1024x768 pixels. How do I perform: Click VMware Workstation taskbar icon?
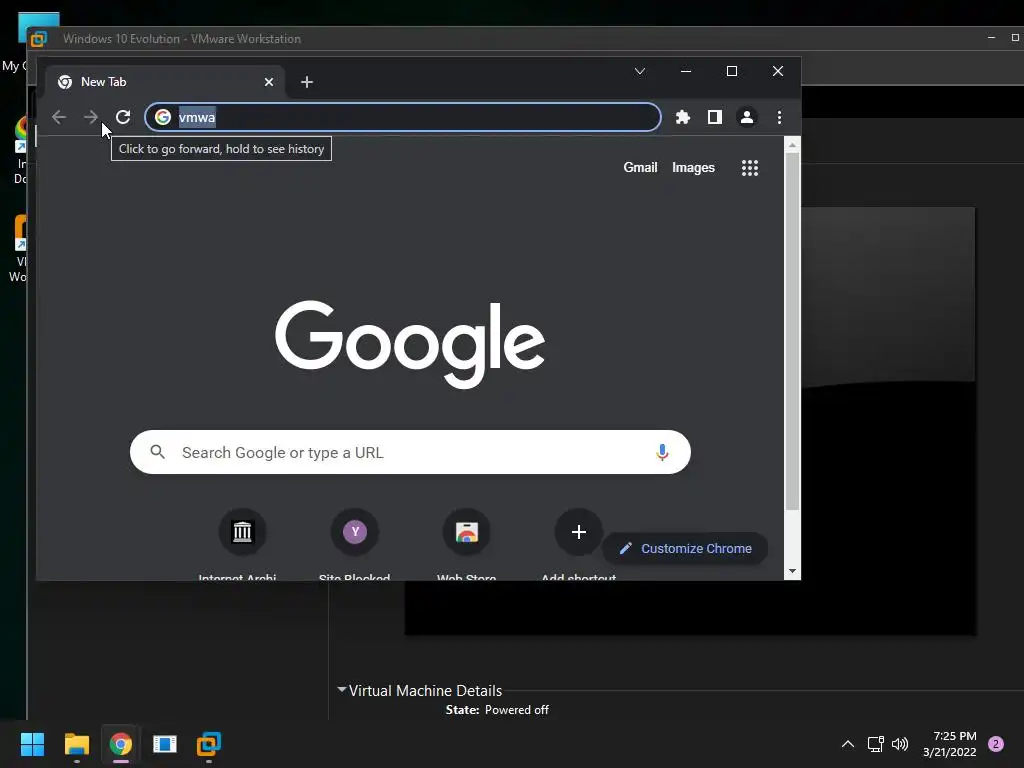[209, 744]
